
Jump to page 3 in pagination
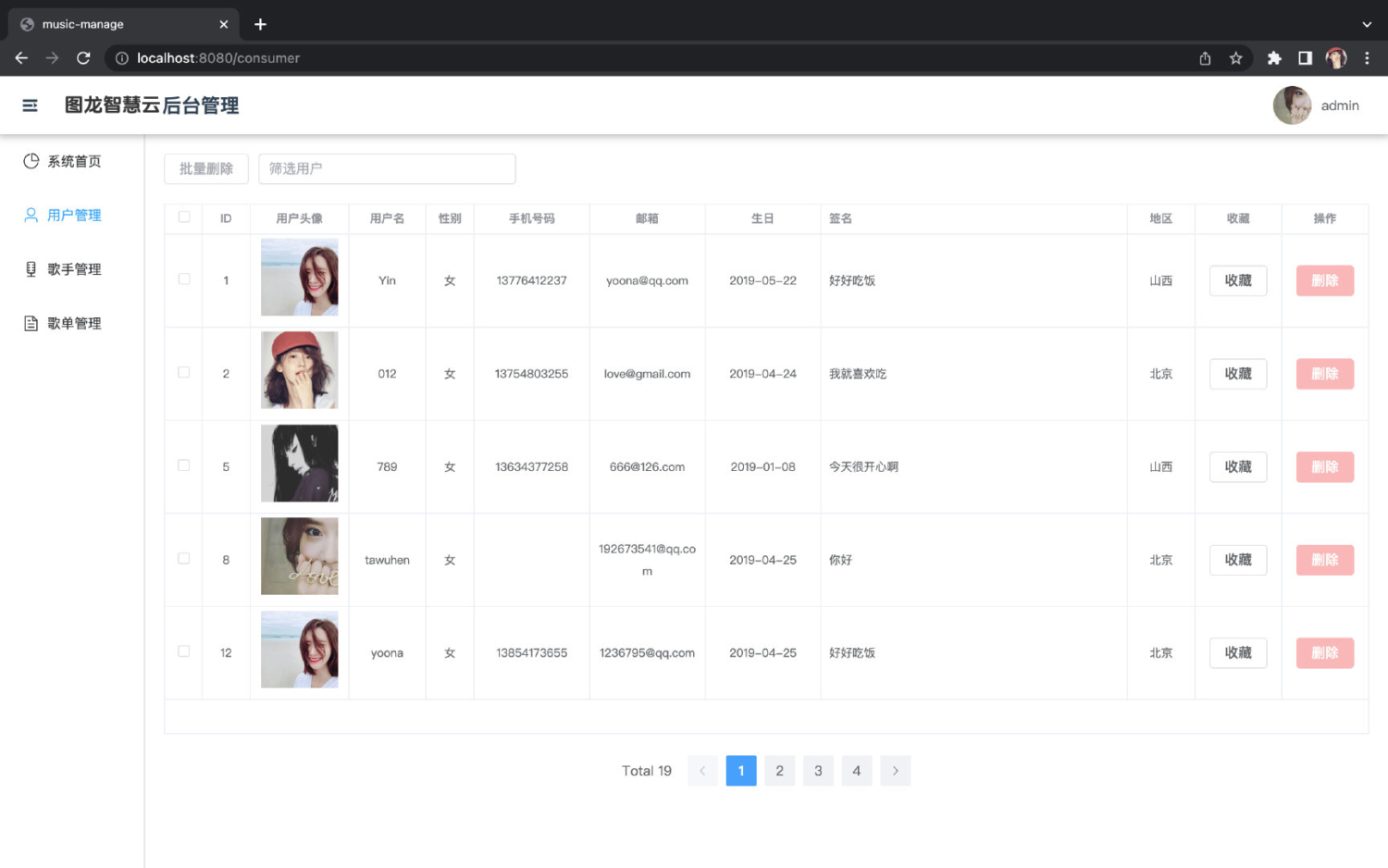818,771
